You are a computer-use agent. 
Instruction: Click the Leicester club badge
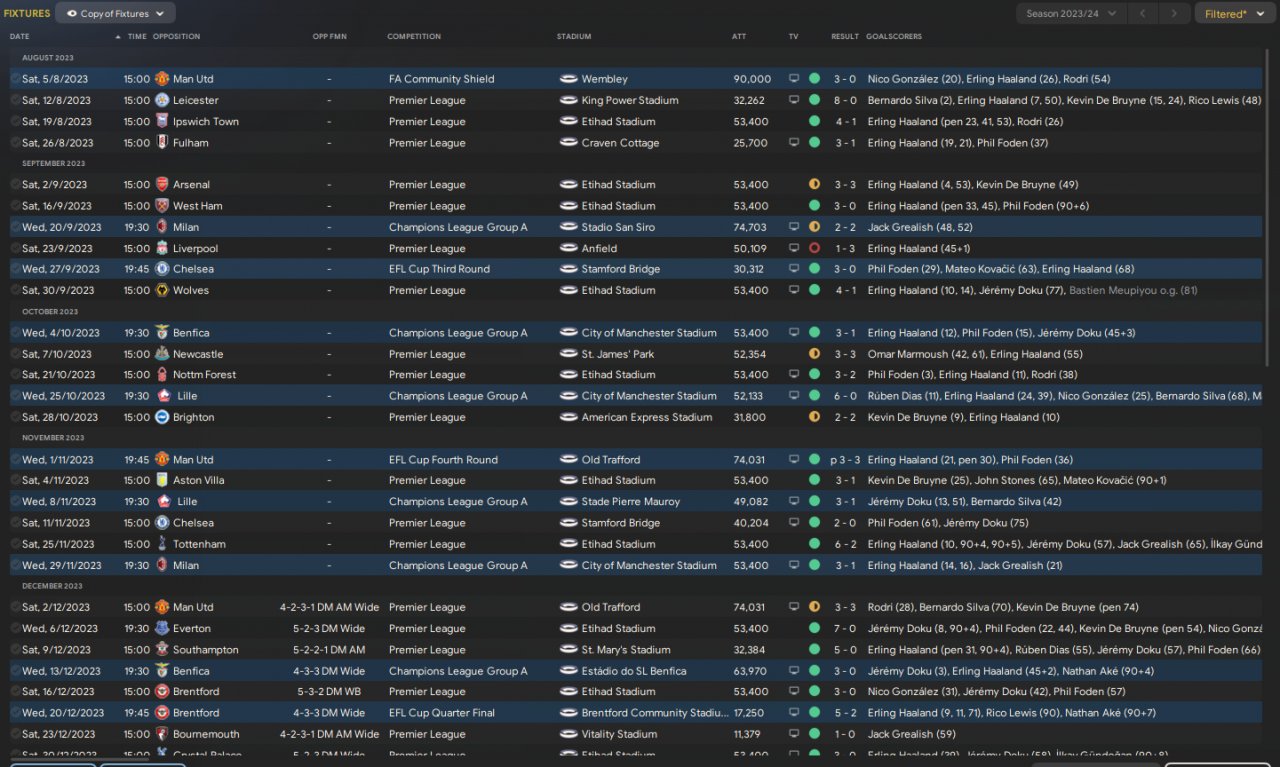point(162,100)
